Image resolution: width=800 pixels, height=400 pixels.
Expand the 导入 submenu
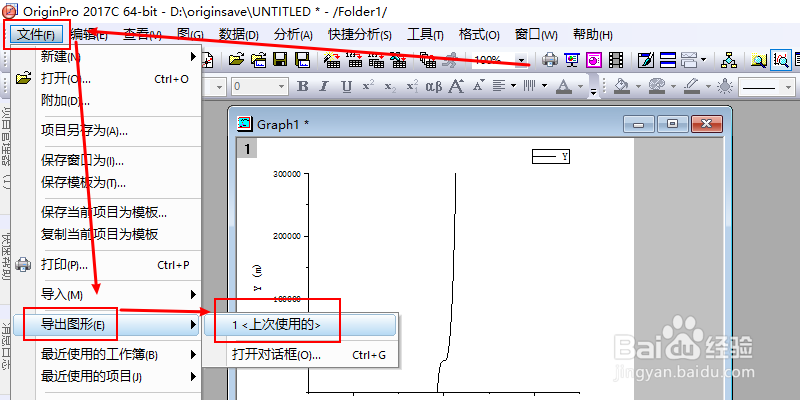107,294
